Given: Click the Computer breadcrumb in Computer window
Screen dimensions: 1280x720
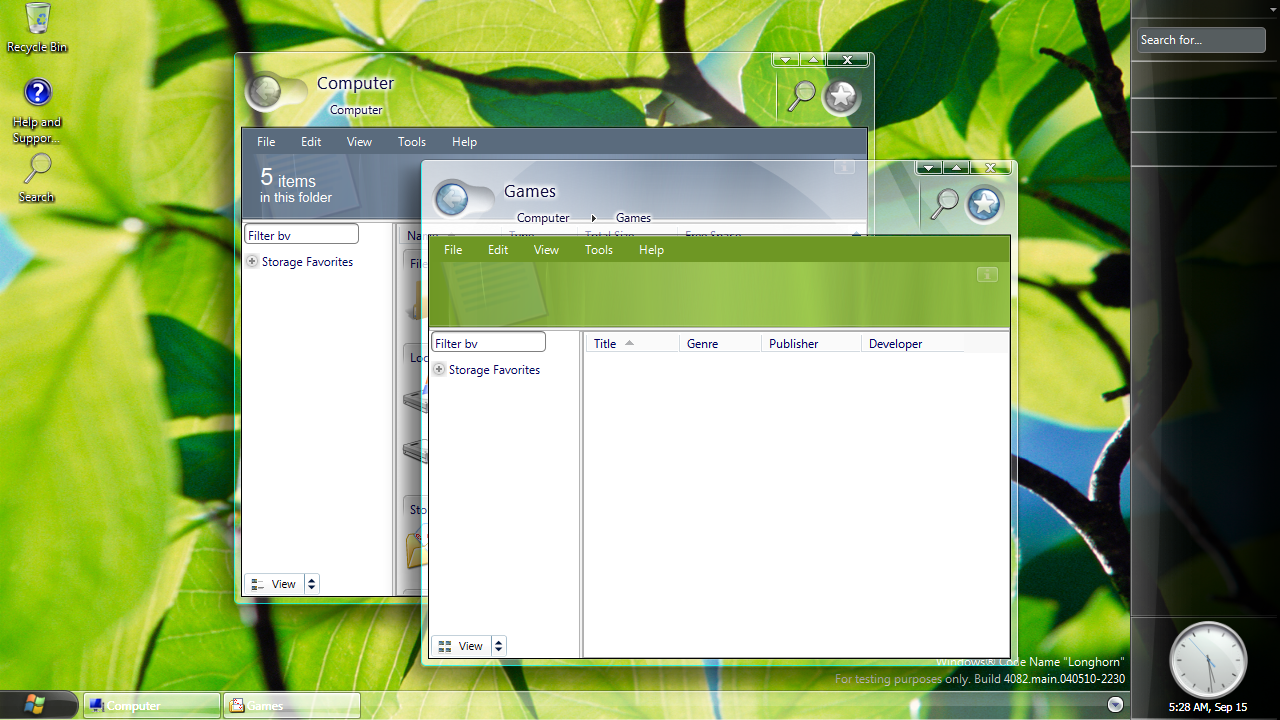Looking at the screenshot, I should pos(356,110).
